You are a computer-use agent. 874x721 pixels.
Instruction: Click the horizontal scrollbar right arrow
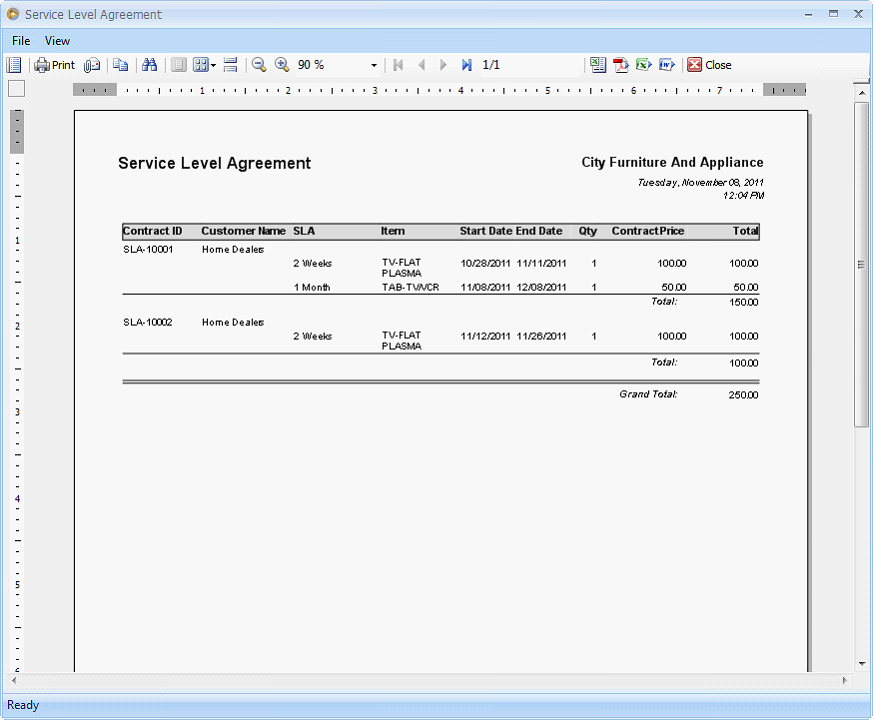844,680
